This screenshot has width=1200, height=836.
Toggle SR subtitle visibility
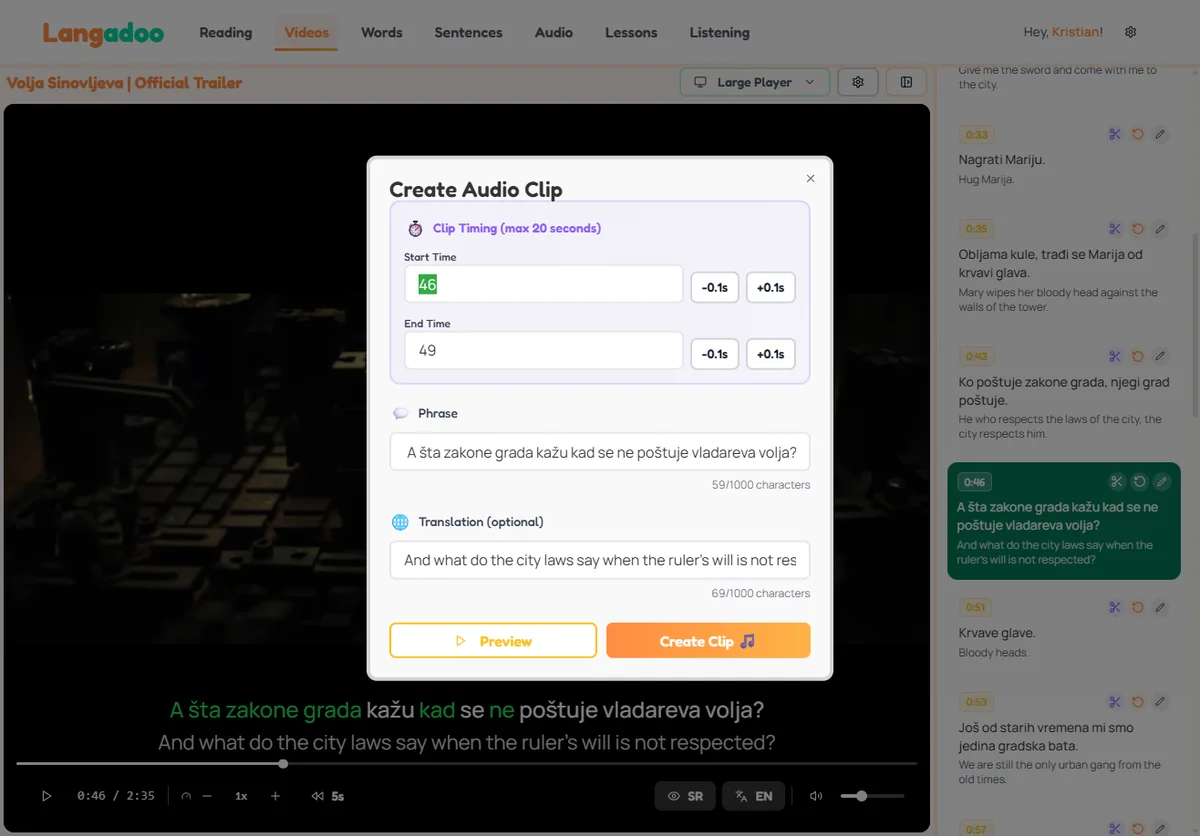click(685, 796)
